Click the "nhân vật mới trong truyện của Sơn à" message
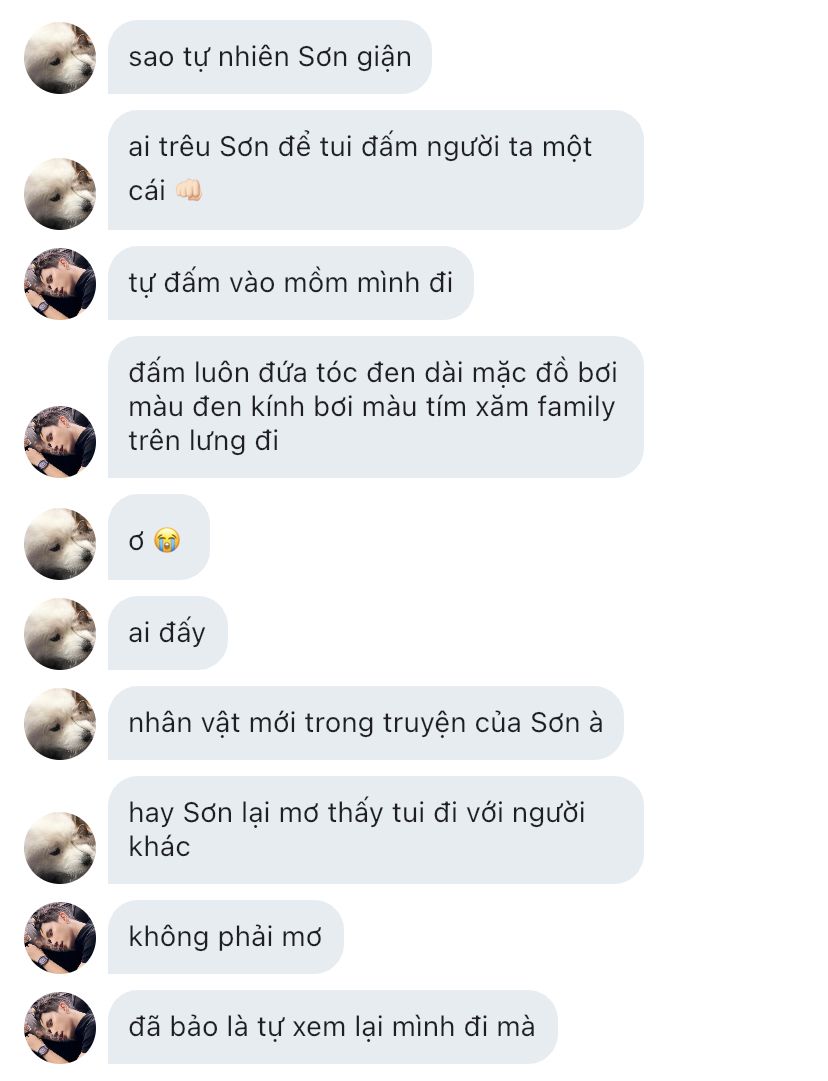The image size is (828, 1081). (x=365, y=724)
